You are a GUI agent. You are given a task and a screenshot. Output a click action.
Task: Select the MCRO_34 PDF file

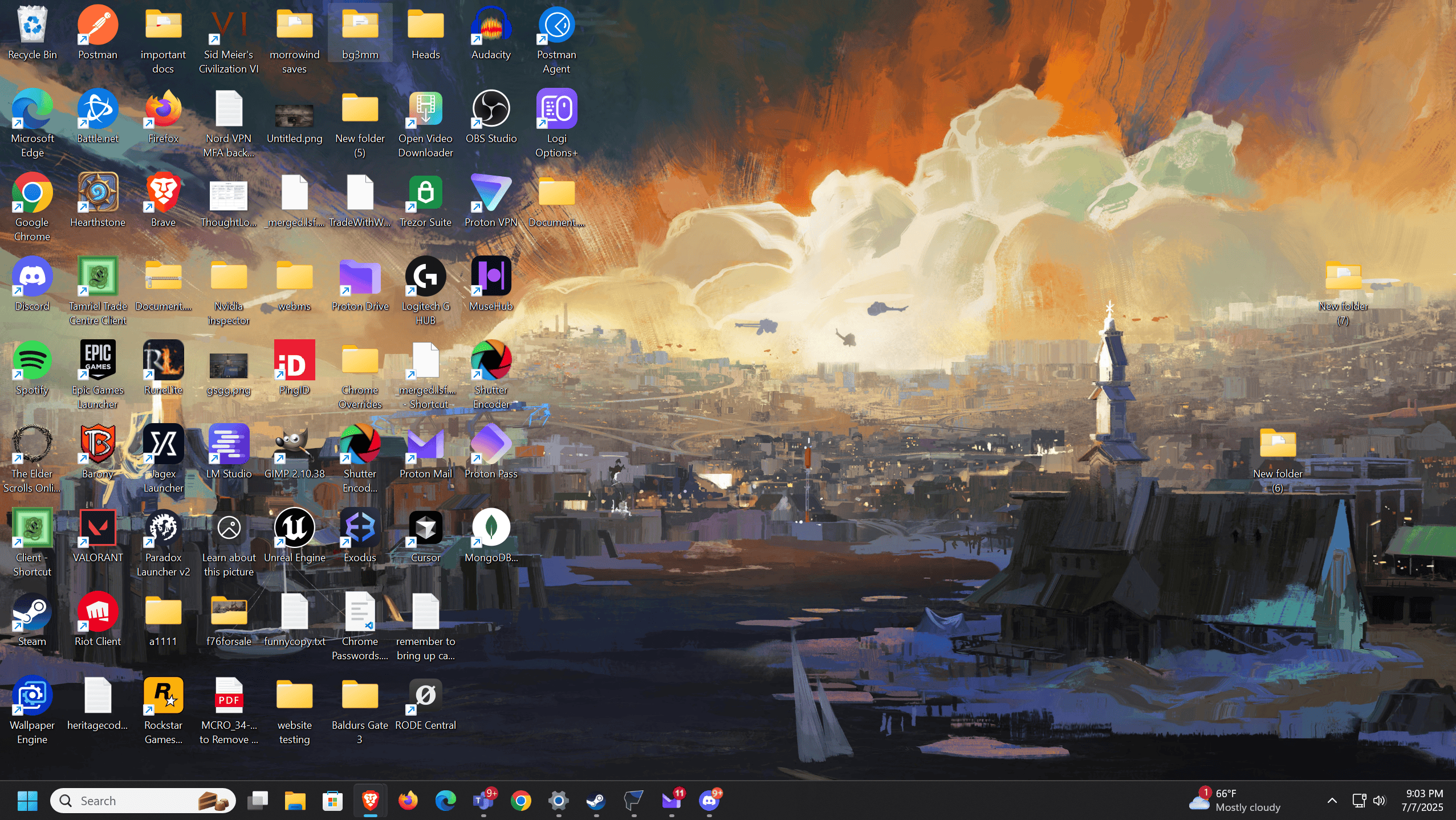click(x=229, y=711)
